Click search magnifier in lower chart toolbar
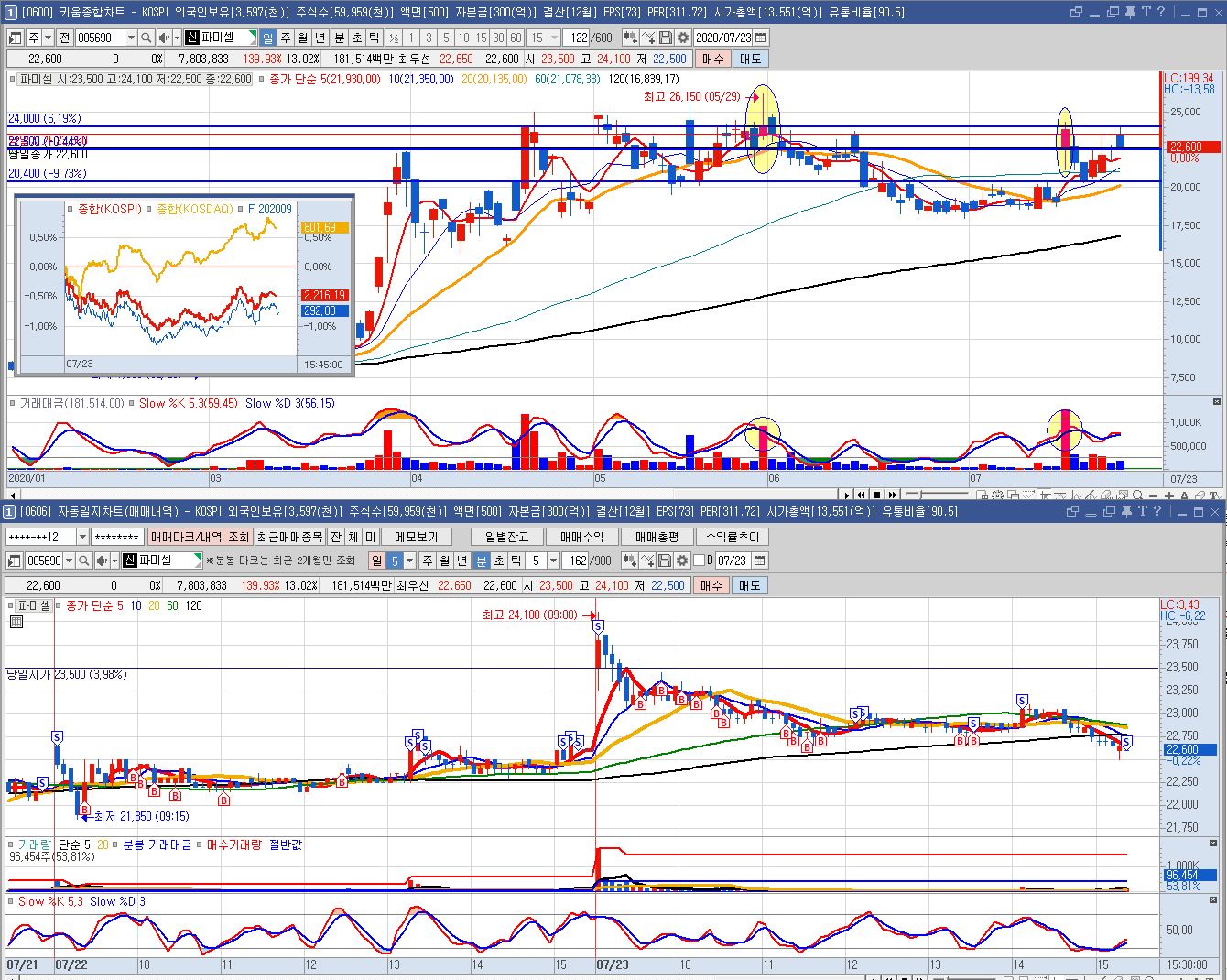The image size is (1227, 980). [83, 561]
